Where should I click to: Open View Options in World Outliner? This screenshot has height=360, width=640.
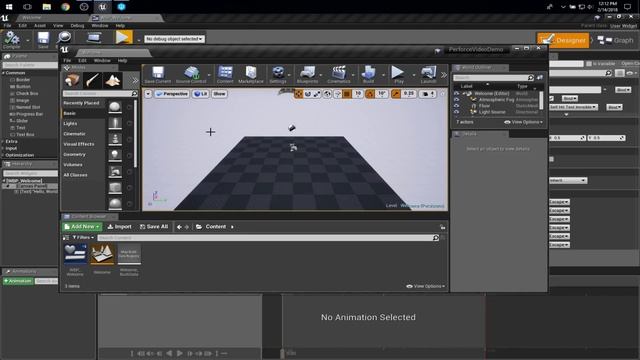click(x=523, y=122)
